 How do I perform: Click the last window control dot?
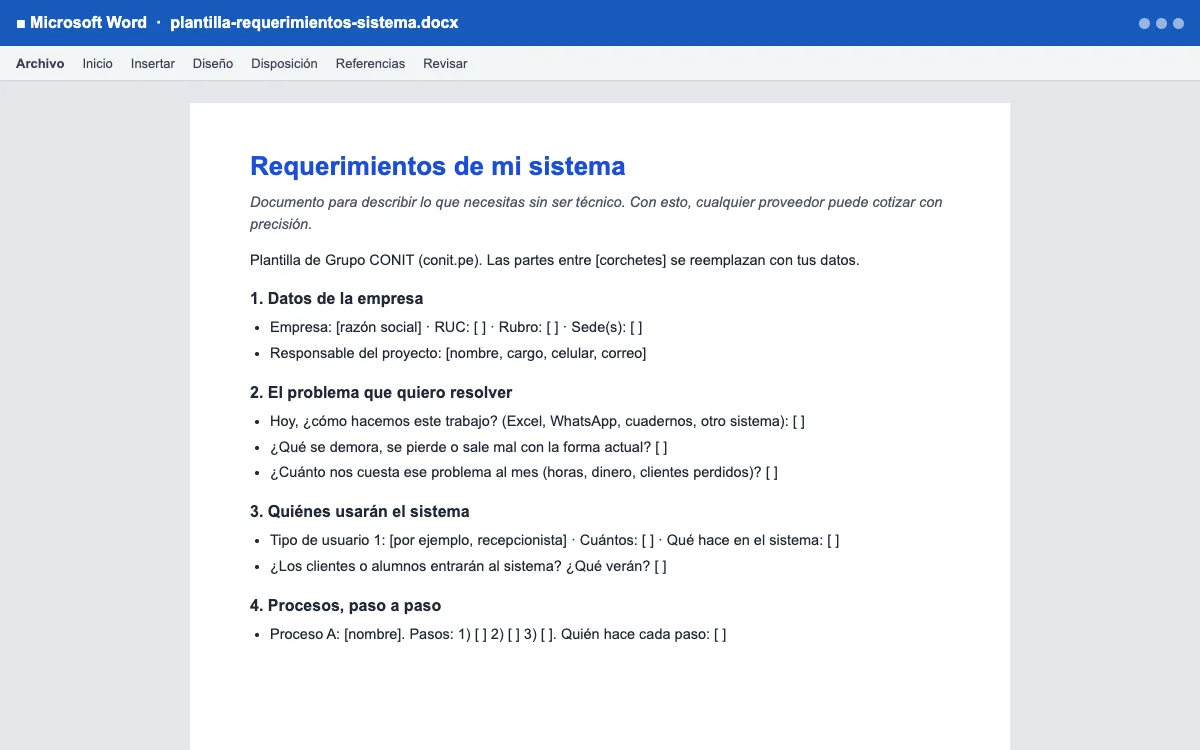pyautogui.click(x=1178, y=23)
